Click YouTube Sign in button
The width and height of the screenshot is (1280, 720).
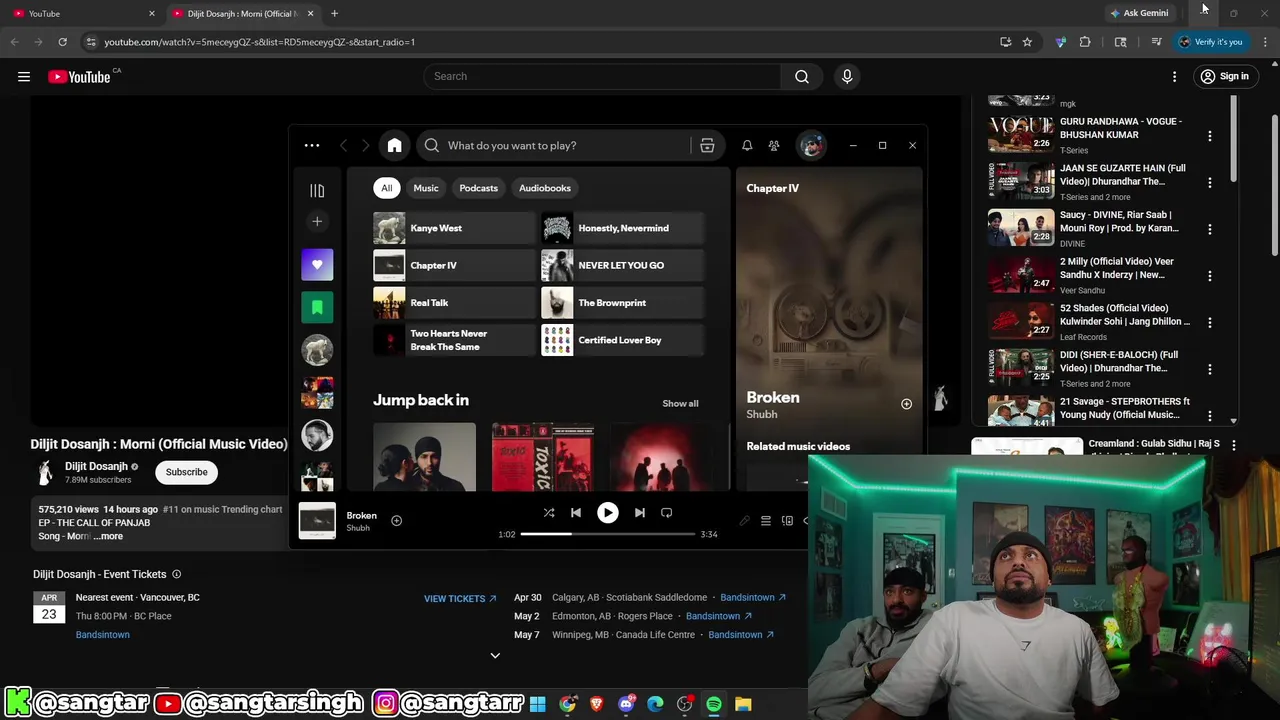(1224, 77)
